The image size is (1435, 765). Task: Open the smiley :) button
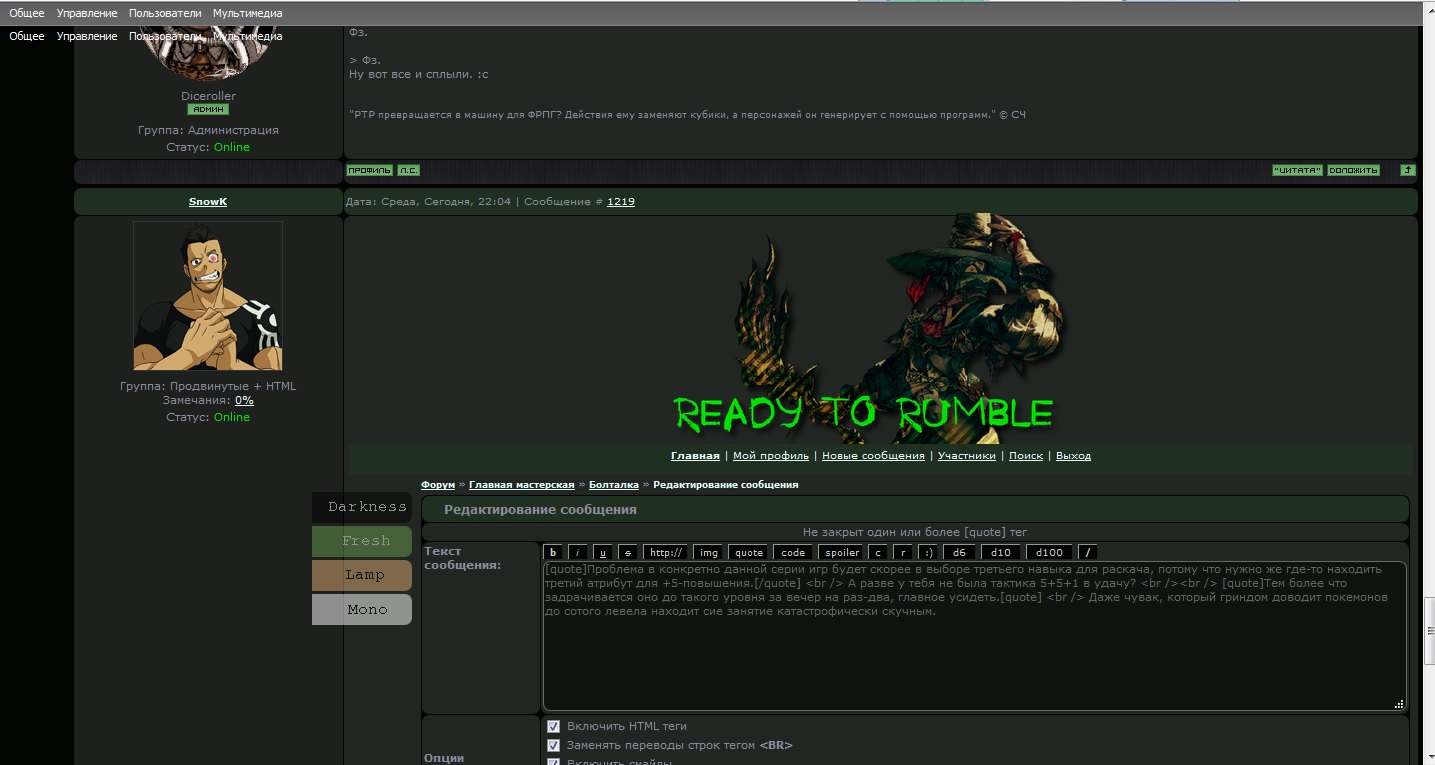pyautogui.click(x=928, y=552)
